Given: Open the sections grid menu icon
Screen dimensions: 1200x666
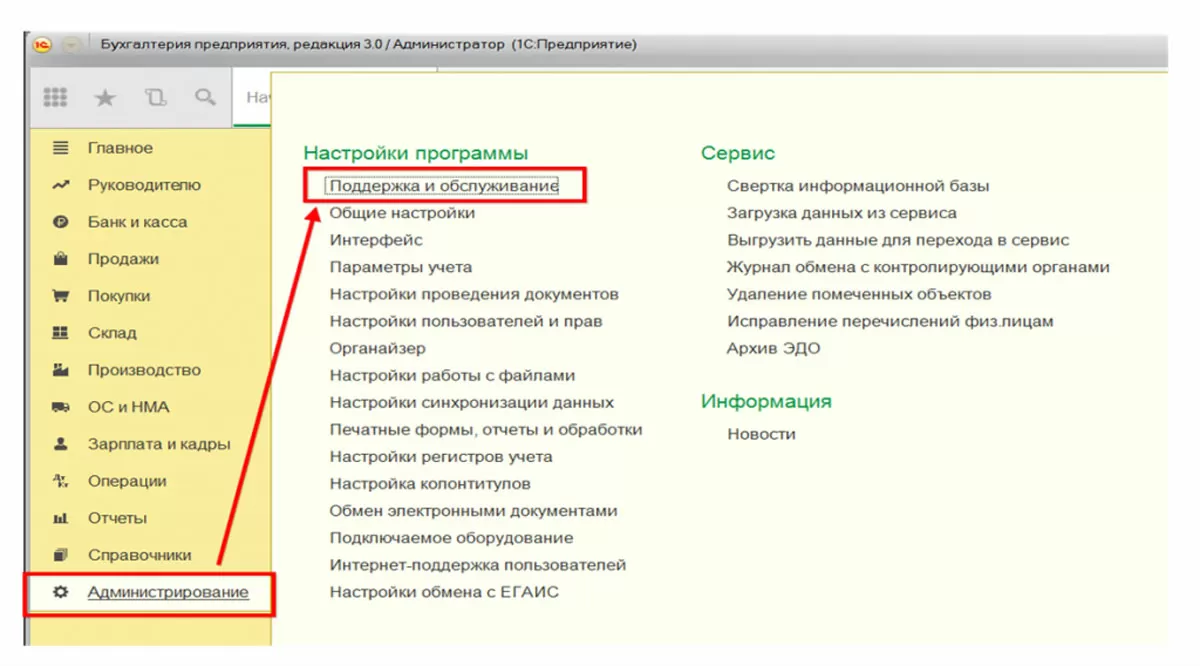Looking at the screenshot, I should (55, 97).
